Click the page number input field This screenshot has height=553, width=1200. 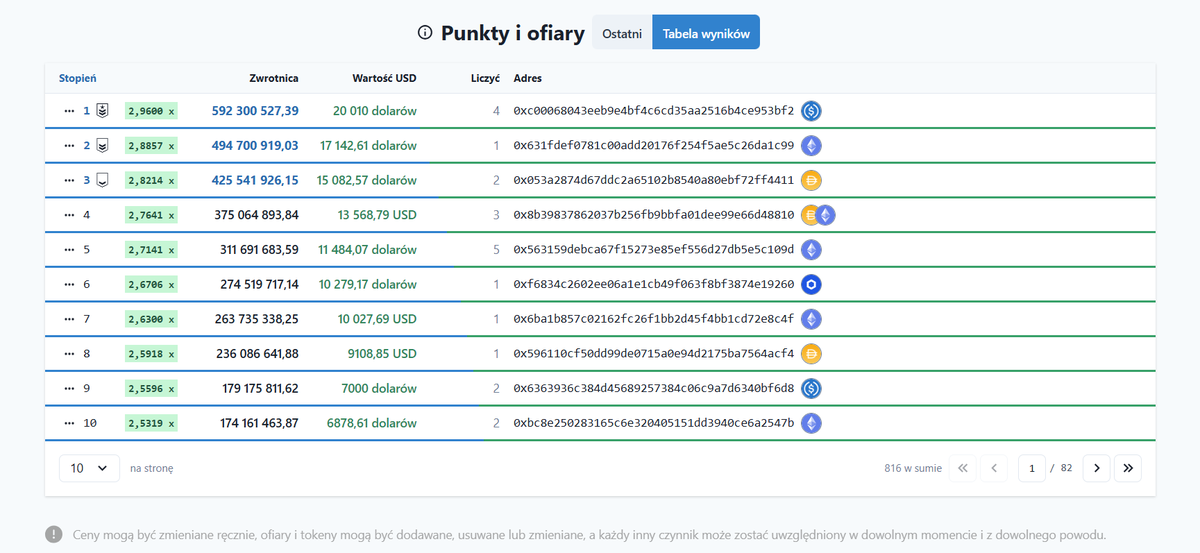[1032, 468]
